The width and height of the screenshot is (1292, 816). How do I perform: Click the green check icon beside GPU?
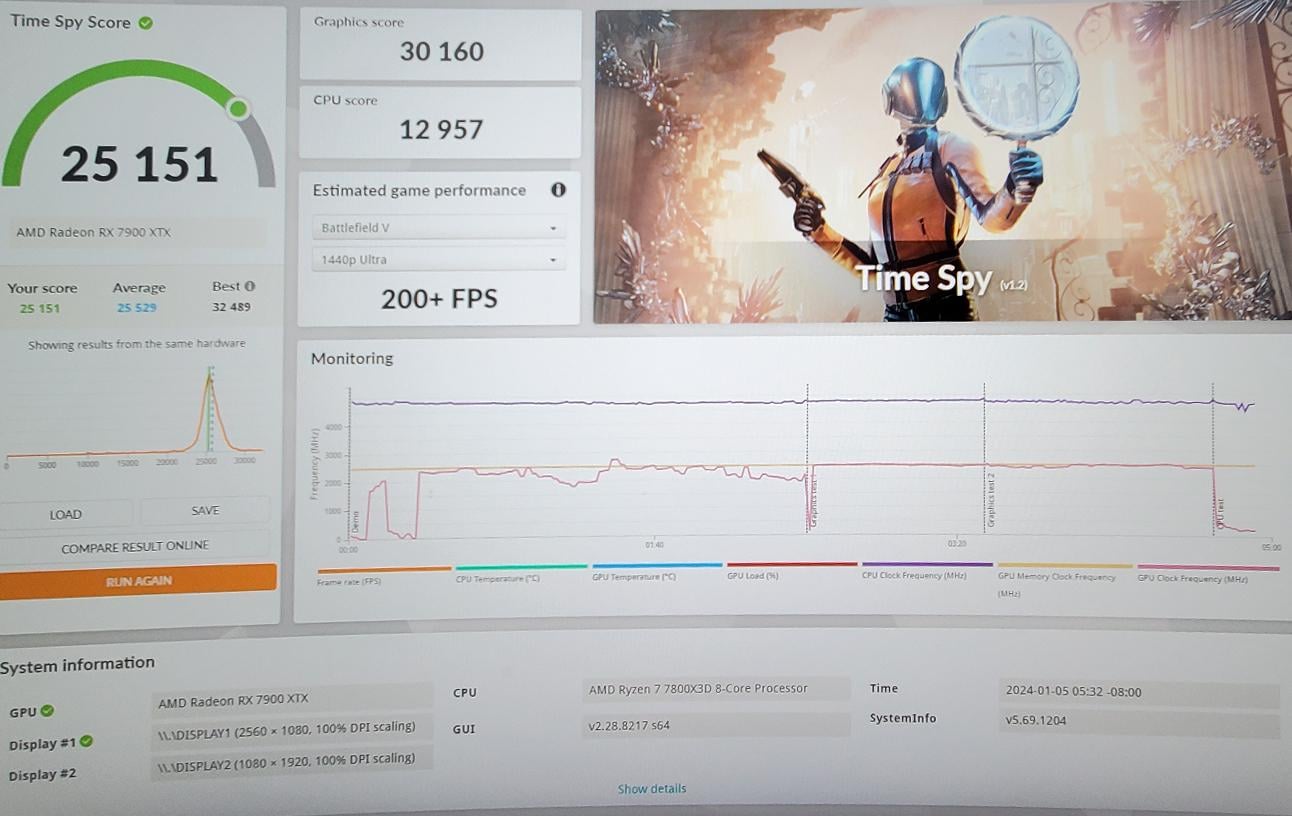(x=47, y=712)
